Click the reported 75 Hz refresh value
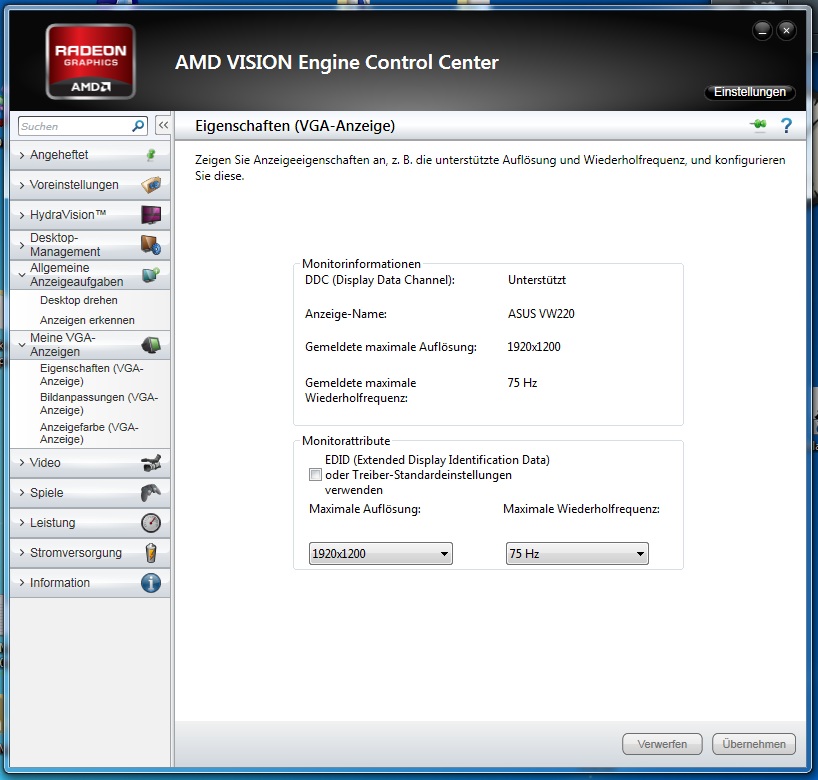 [522, 383]
